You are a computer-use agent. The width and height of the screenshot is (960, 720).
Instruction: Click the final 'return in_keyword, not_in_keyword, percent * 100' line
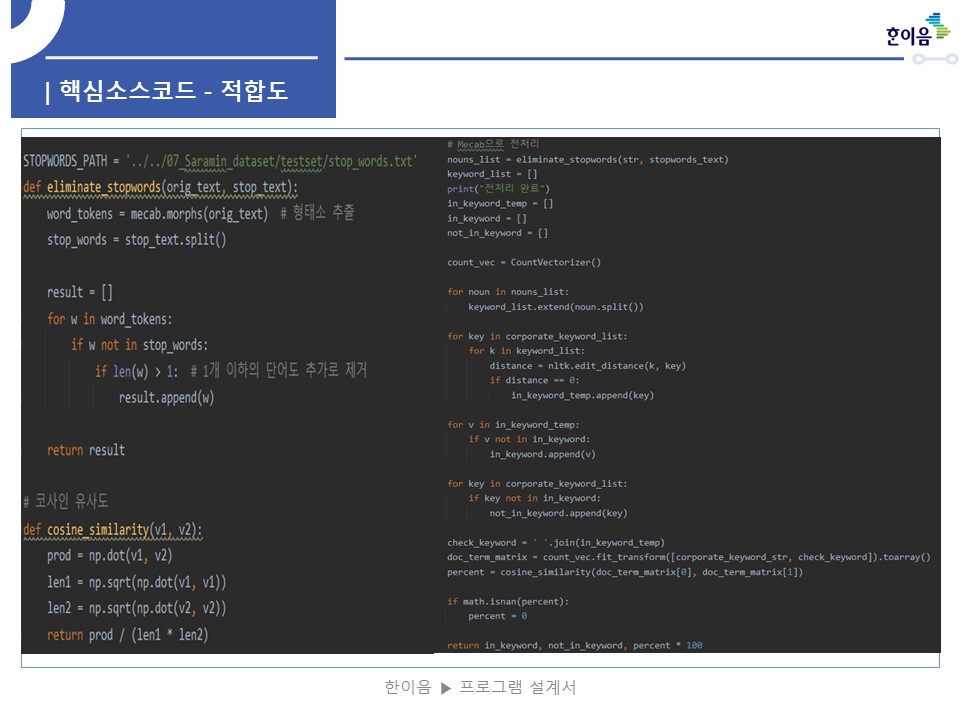574,645
